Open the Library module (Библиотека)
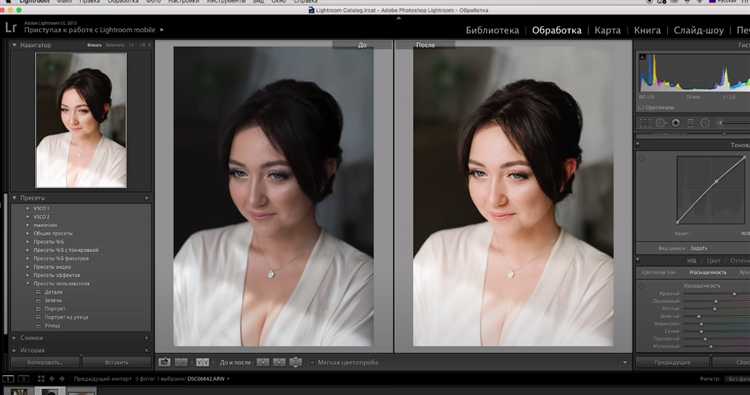 coord(492,30)
